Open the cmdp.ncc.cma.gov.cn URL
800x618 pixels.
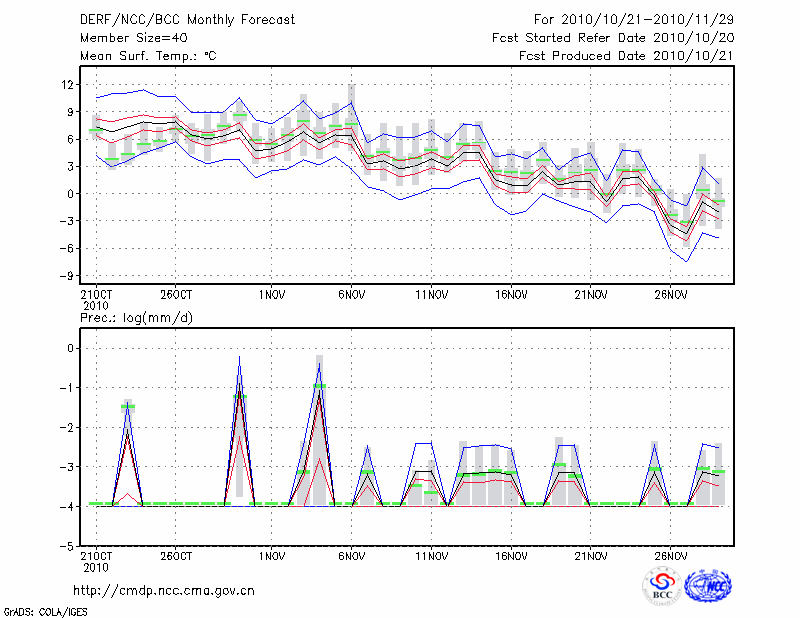(164, 590)
